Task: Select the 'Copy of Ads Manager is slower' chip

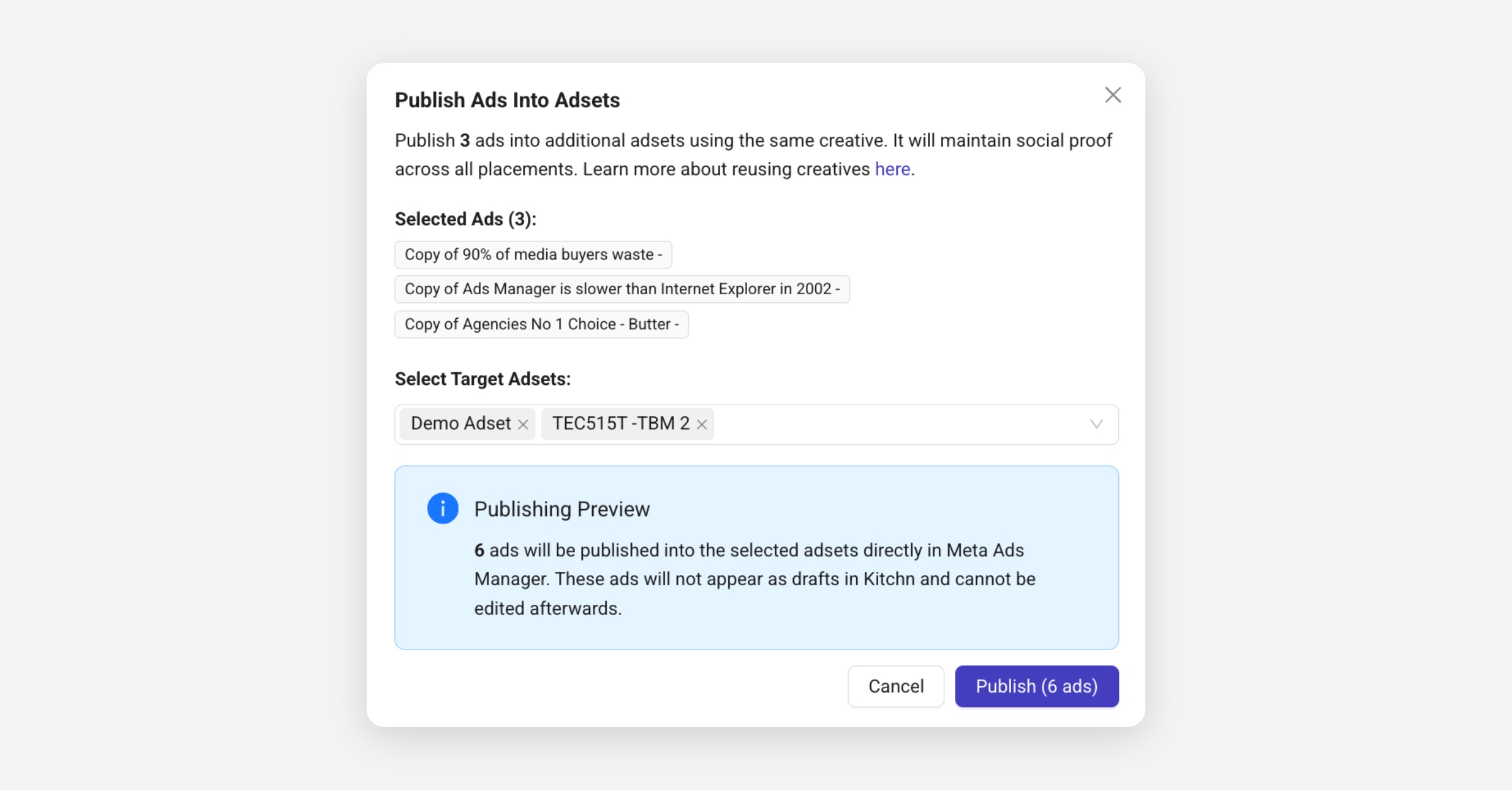Action: tap(622, 289)
